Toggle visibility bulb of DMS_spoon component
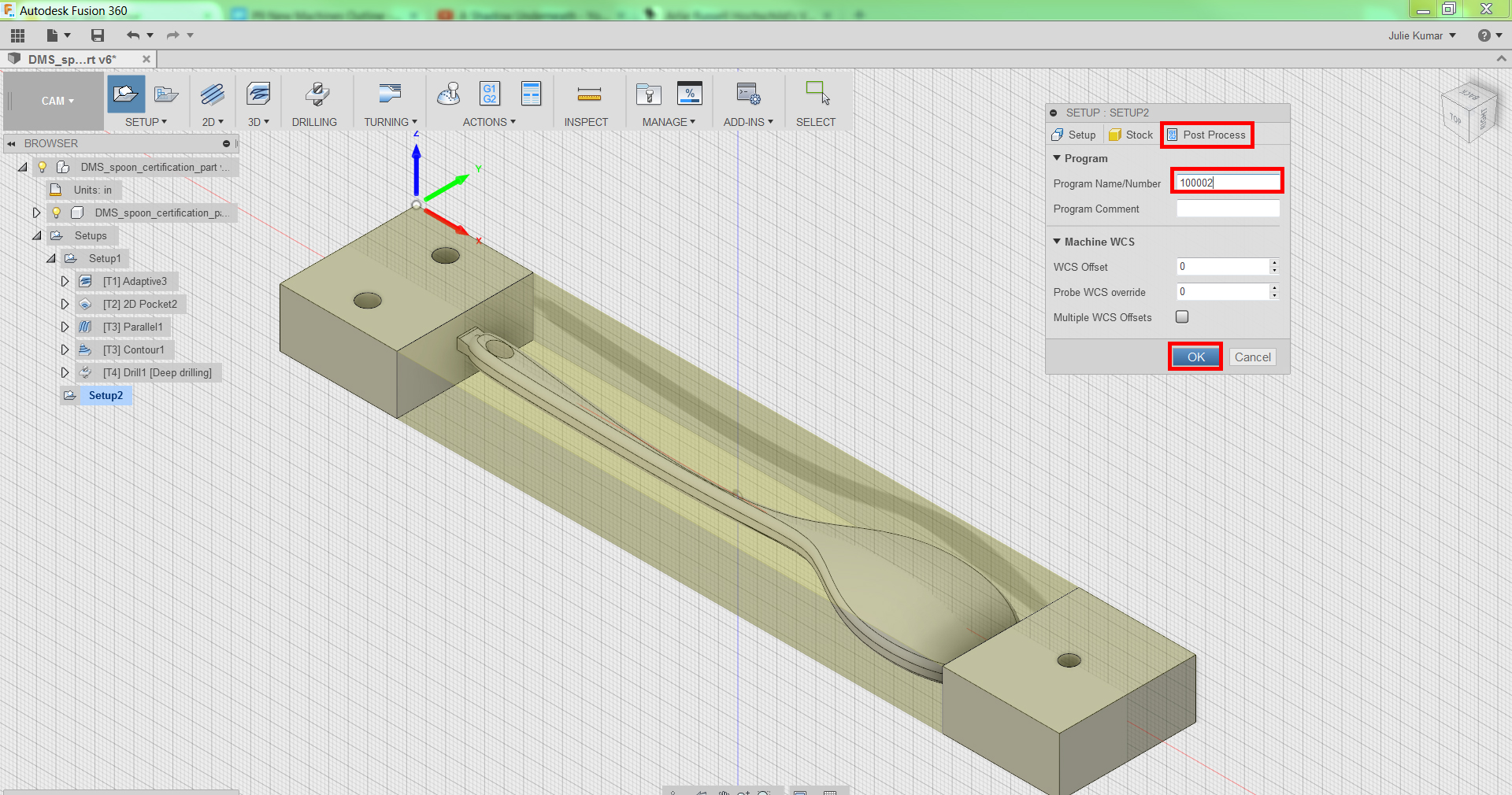This screenshot has width=1512, height=795. pos(56,213)
